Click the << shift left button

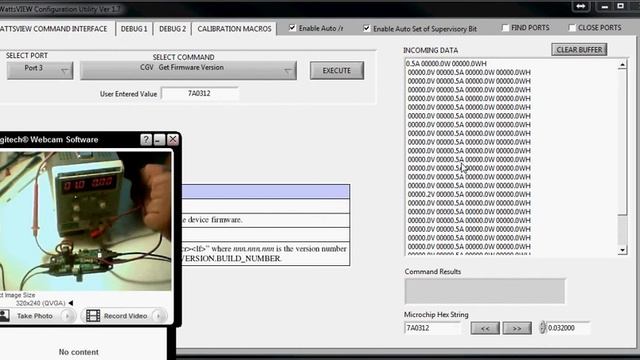tap(485, 328)
